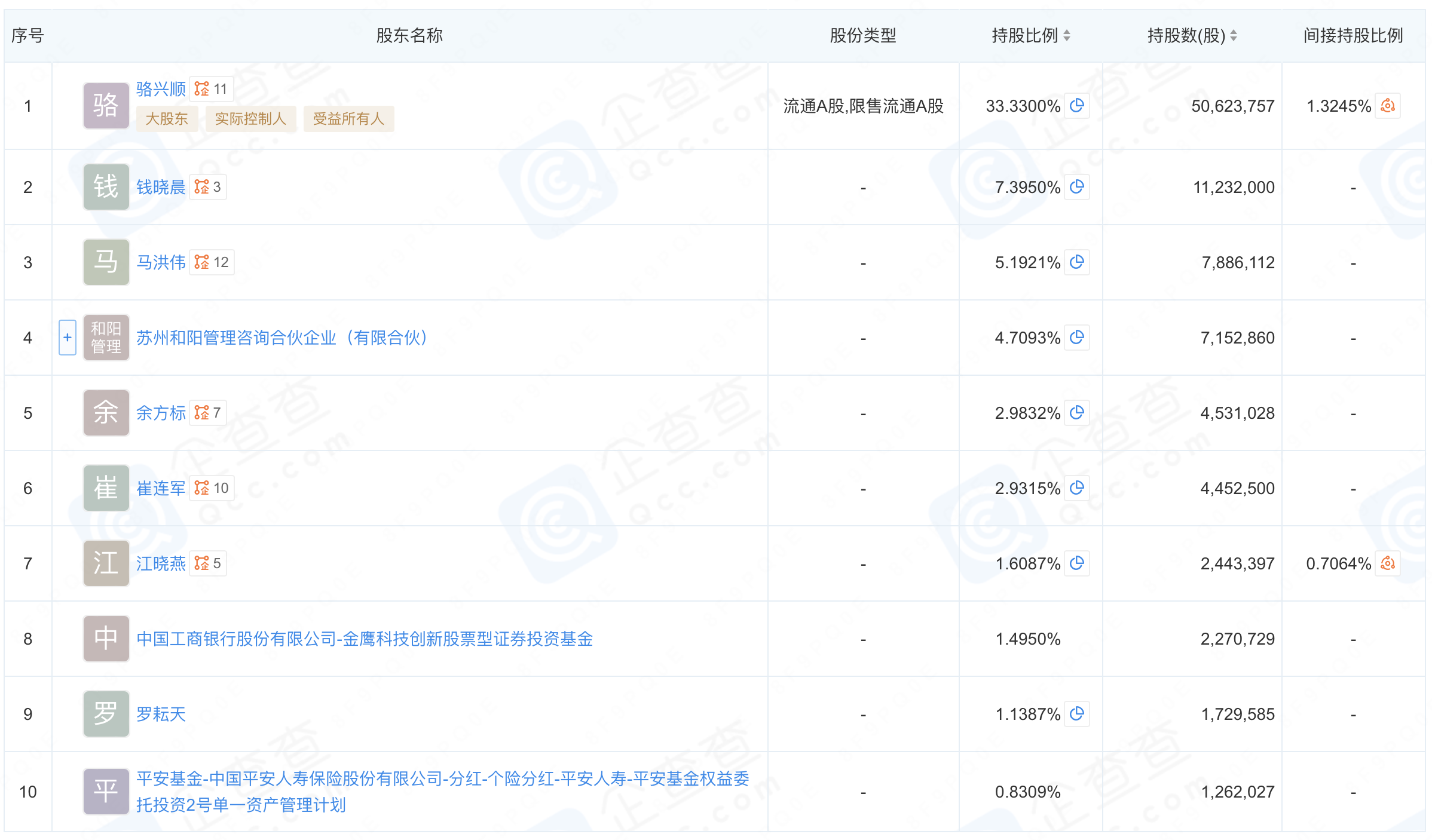Click the 受益所有人 tag

click(x=348, y=119)
